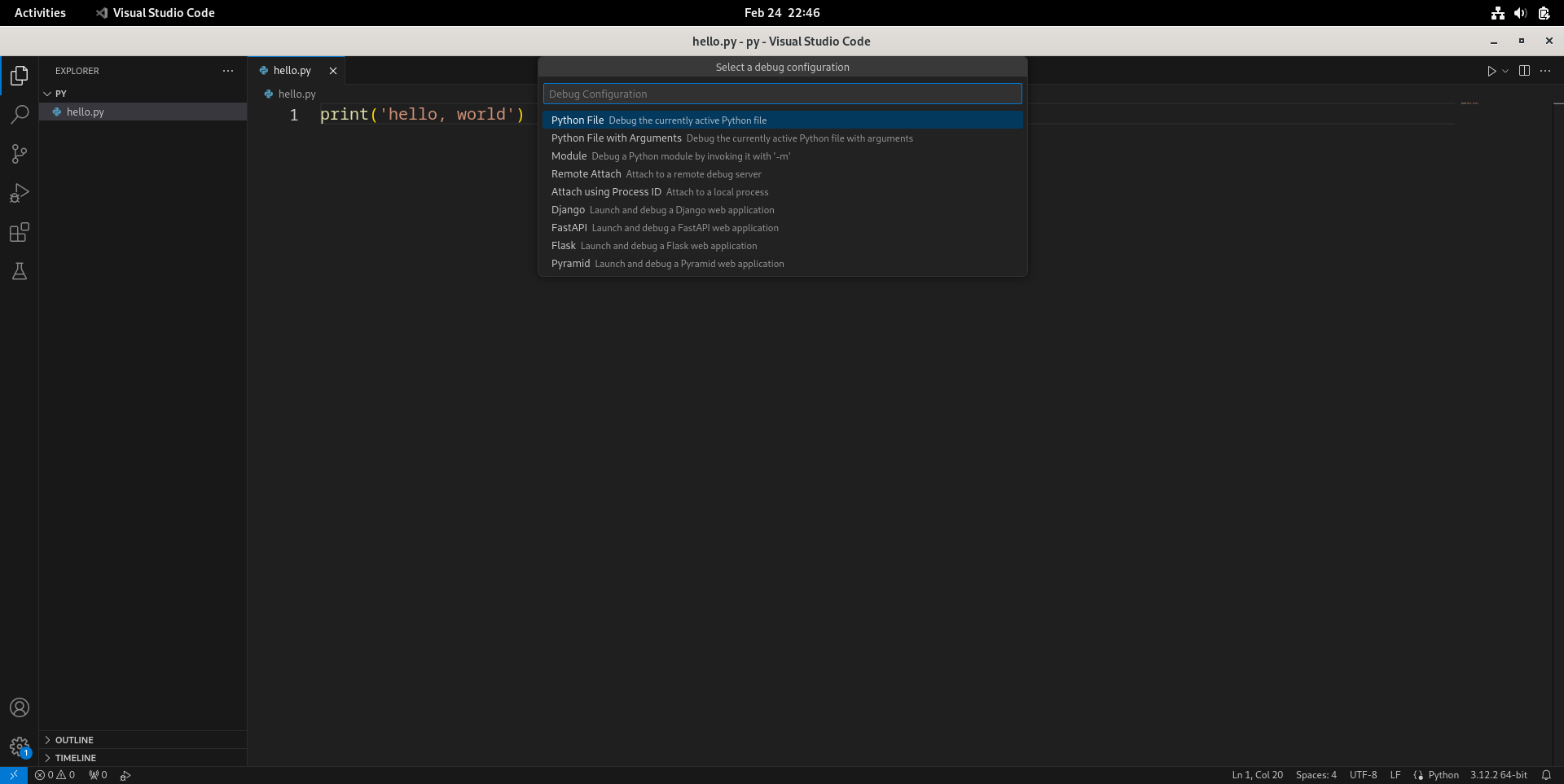Select hello.py in Explorer tree

point(143,112)
